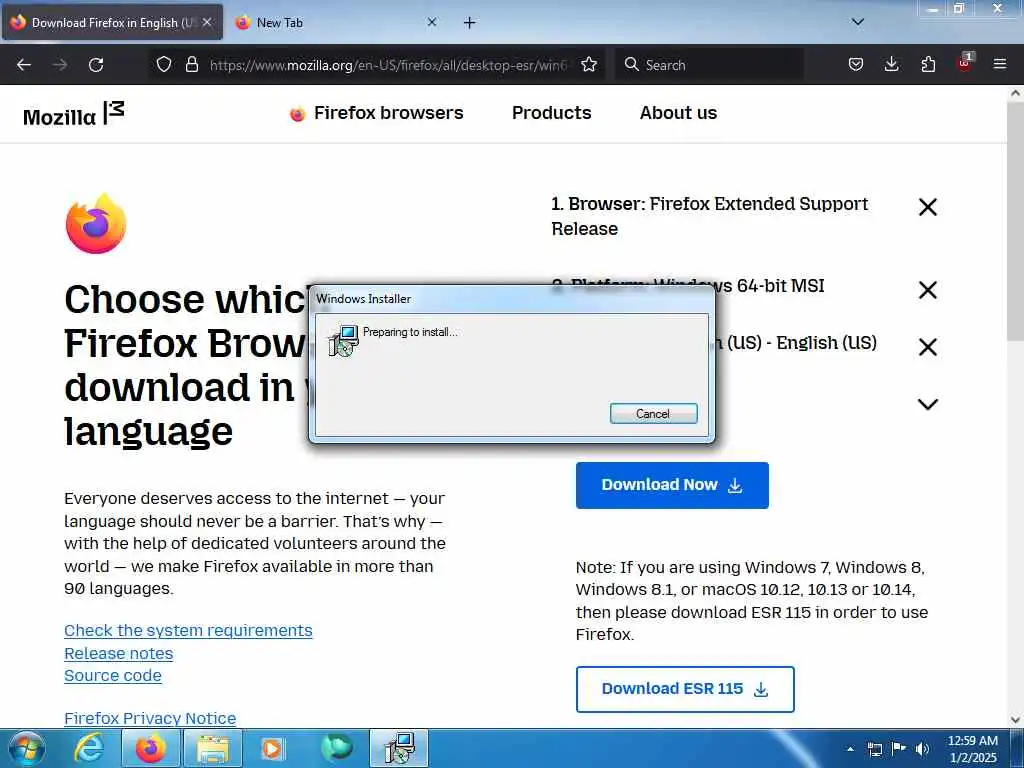1024x768 pixels.
Task: Open Firefox Privacy Notice link
Action: click(150, 718)
